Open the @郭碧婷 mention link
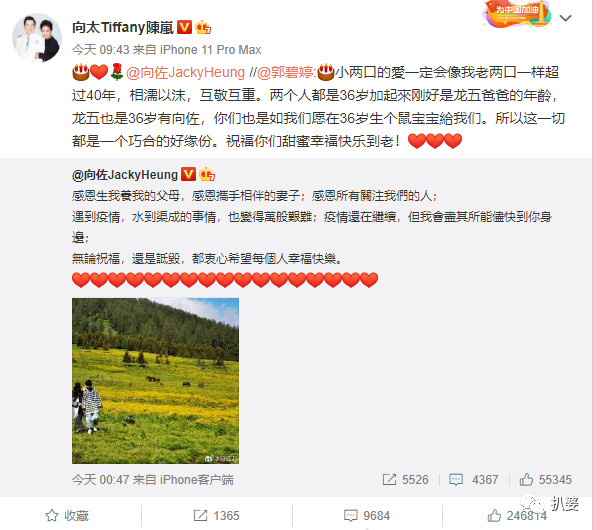This screenshot has width=597, height=530. click(x=286, y=72)
